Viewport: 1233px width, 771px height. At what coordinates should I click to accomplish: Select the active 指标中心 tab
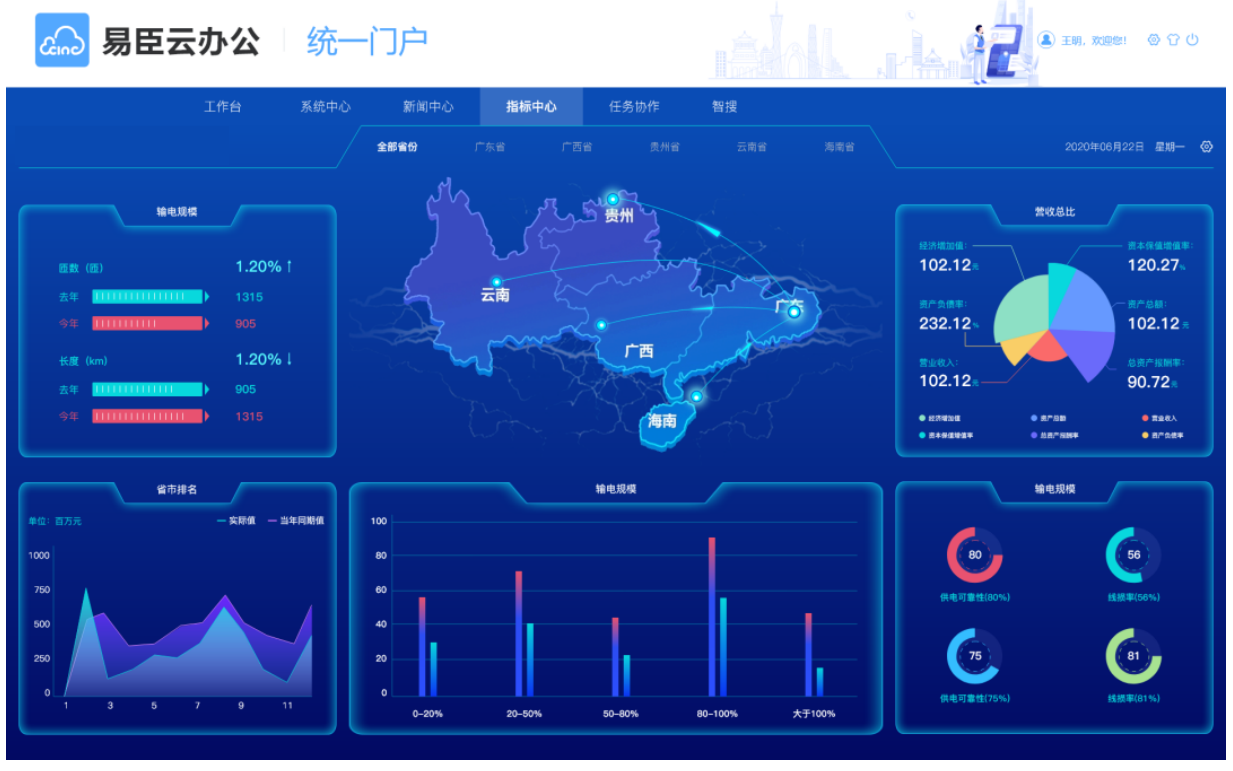[x=531, y=107]
